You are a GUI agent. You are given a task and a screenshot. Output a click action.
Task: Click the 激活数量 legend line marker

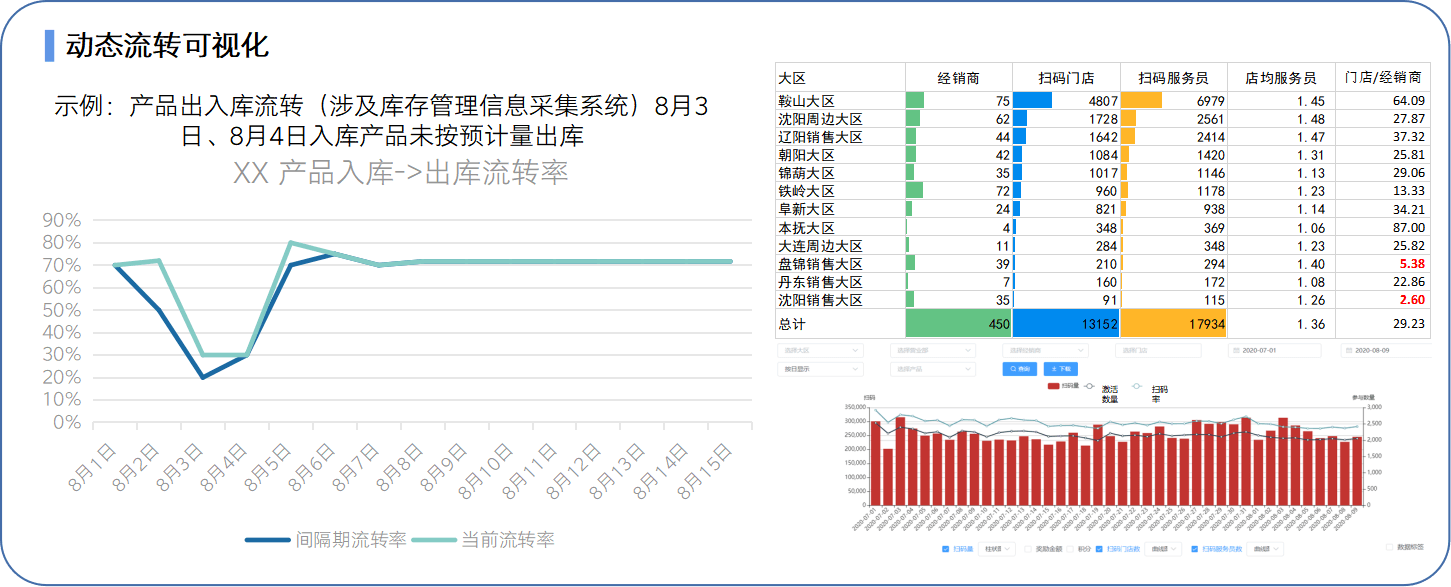point(1091,386)
